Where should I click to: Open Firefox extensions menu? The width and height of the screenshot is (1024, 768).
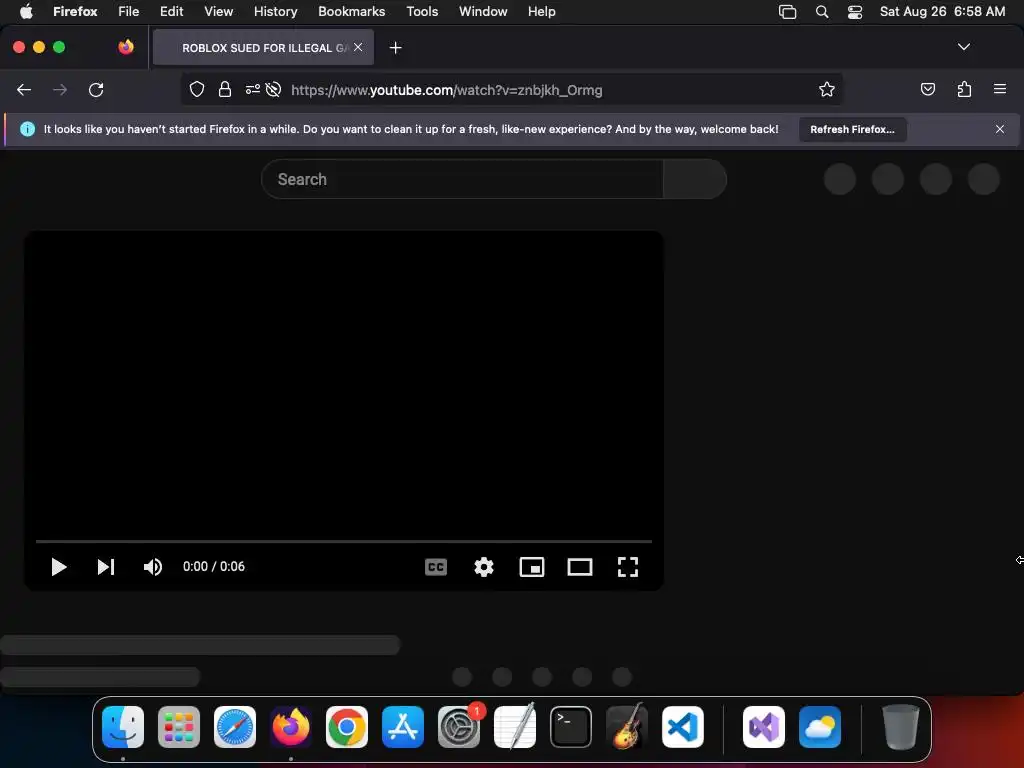(x=964, y=89)
